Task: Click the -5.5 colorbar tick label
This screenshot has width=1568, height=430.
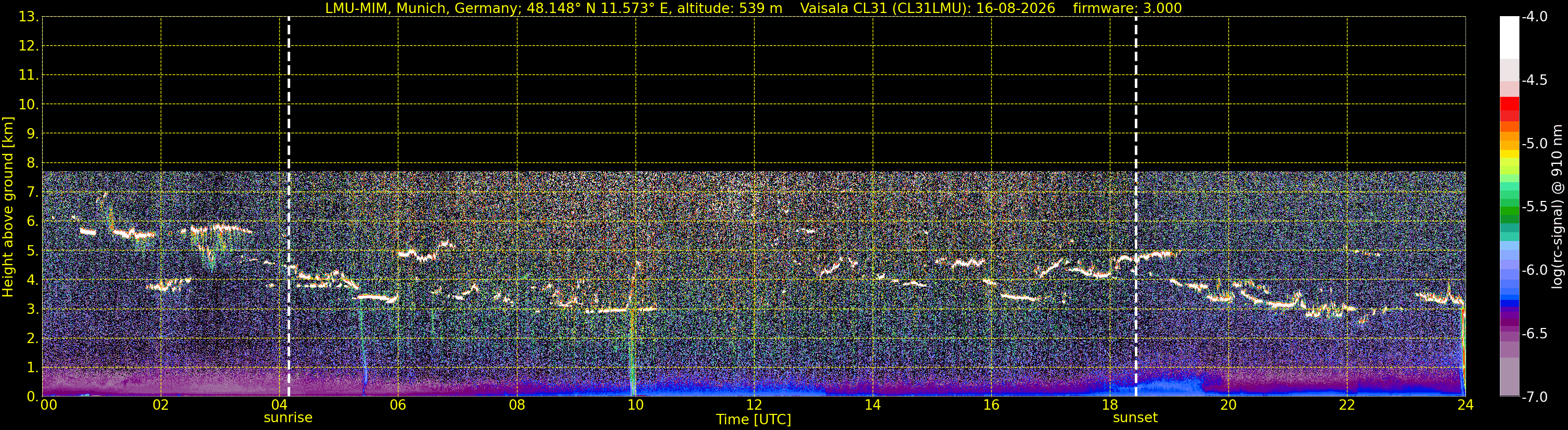Action: [x=1535, y=207]
